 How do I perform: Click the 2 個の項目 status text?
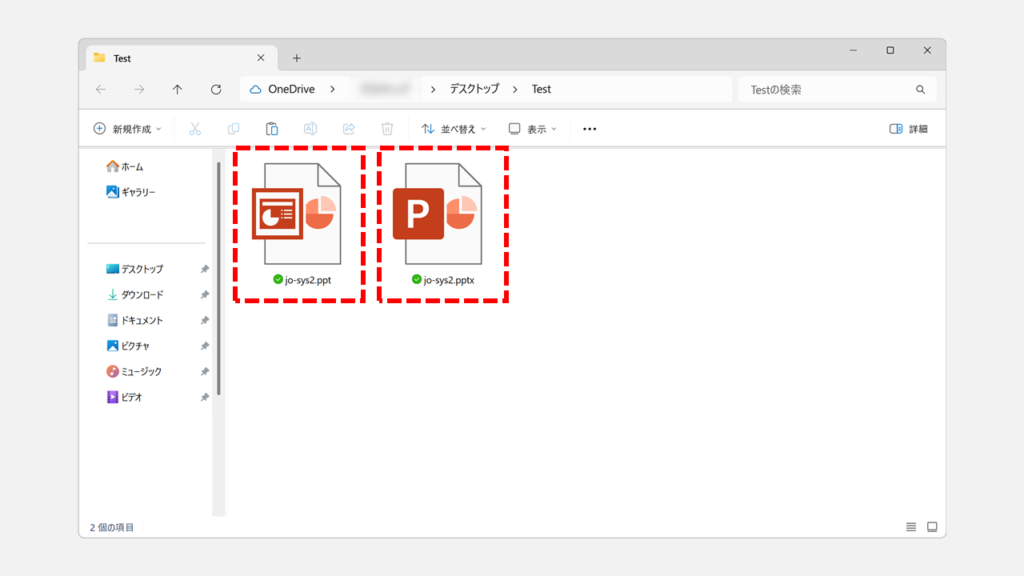(x=112, y=527)
